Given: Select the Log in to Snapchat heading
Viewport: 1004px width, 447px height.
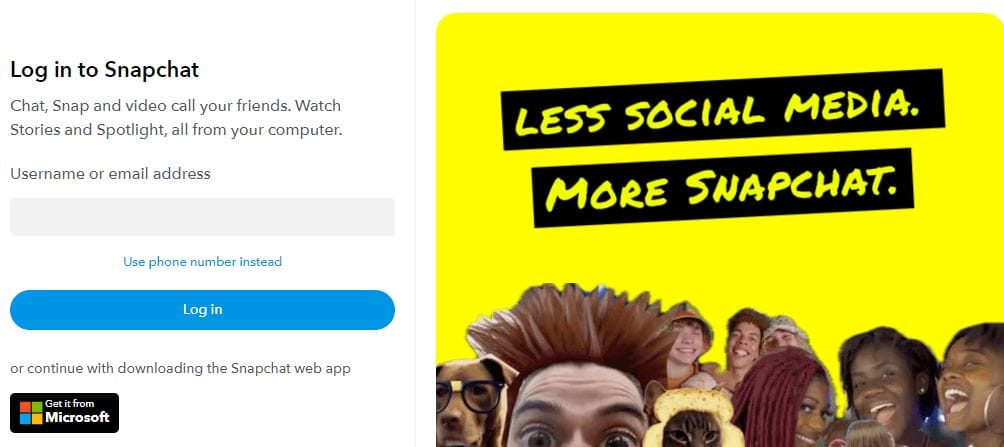Looking at the screenshot, I should (x=105, y=70).
